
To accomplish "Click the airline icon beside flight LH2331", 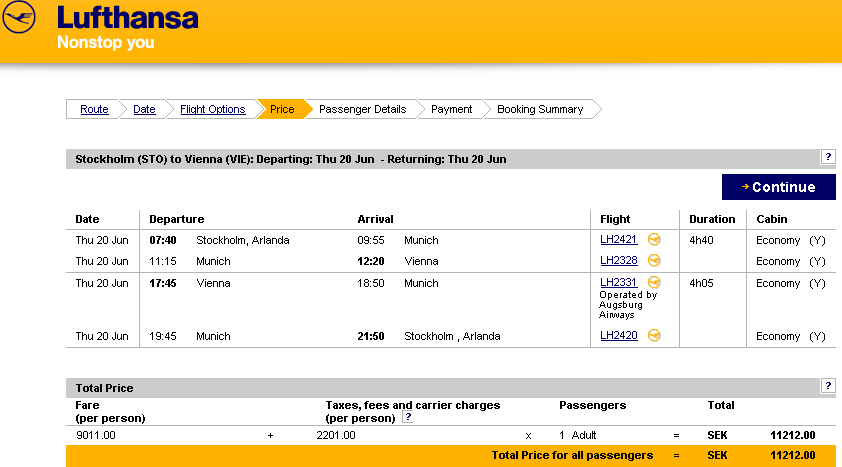I will coord(654,283).
